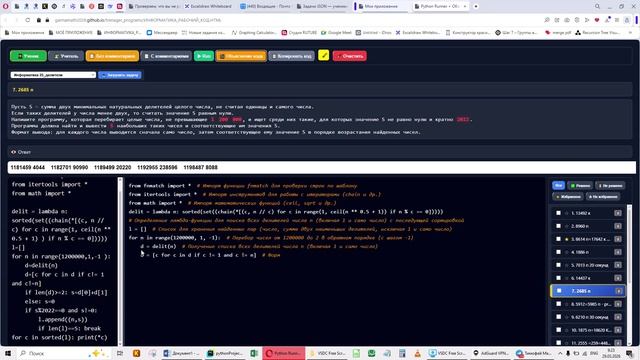Click the yellow checkmark button
This screenshot has height=360, width=640.
pos(324,55)
